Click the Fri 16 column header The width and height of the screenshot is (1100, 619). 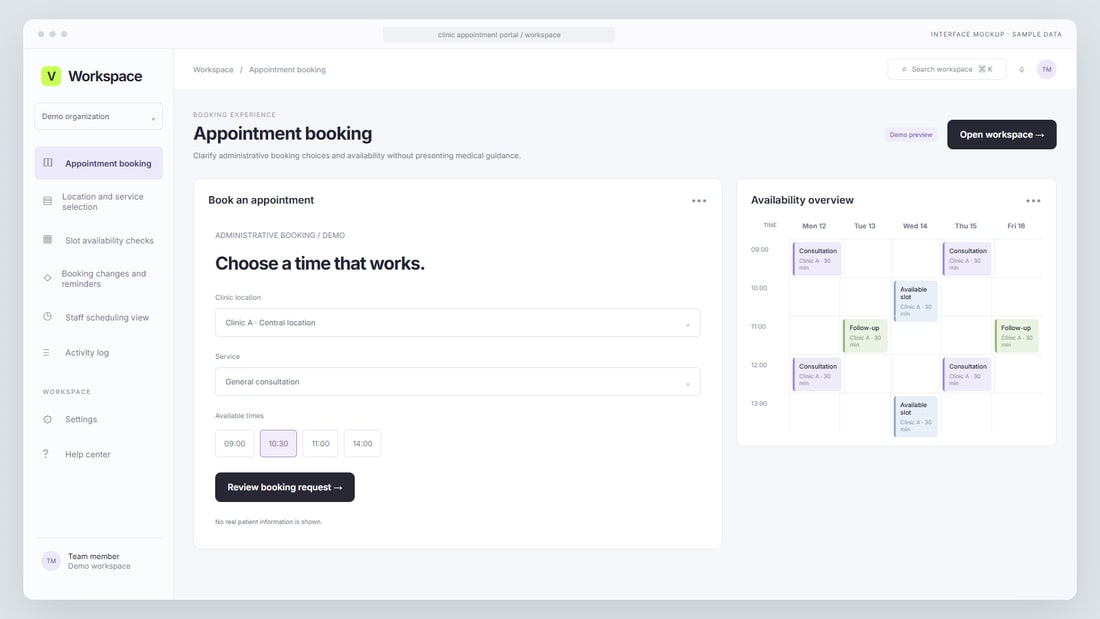pos(1016,226)
